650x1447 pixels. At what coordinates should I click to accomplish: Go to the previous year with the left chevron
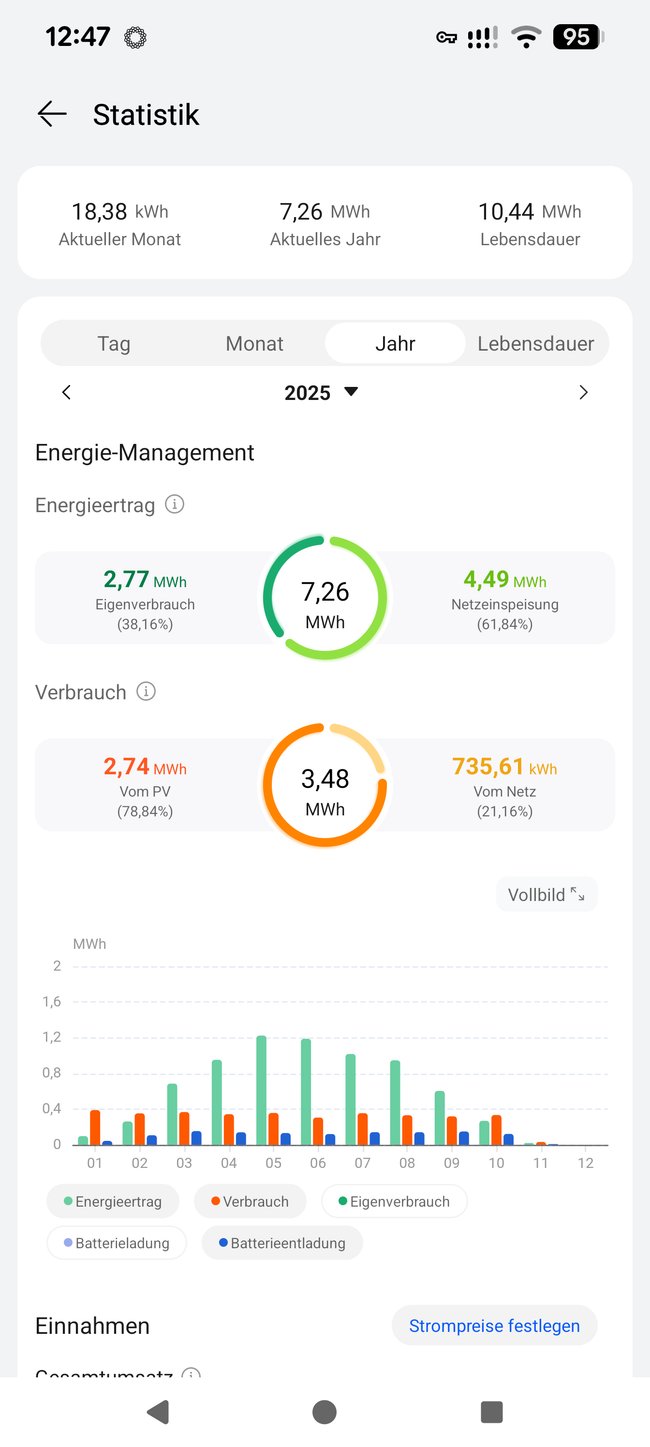coord(66,392)
